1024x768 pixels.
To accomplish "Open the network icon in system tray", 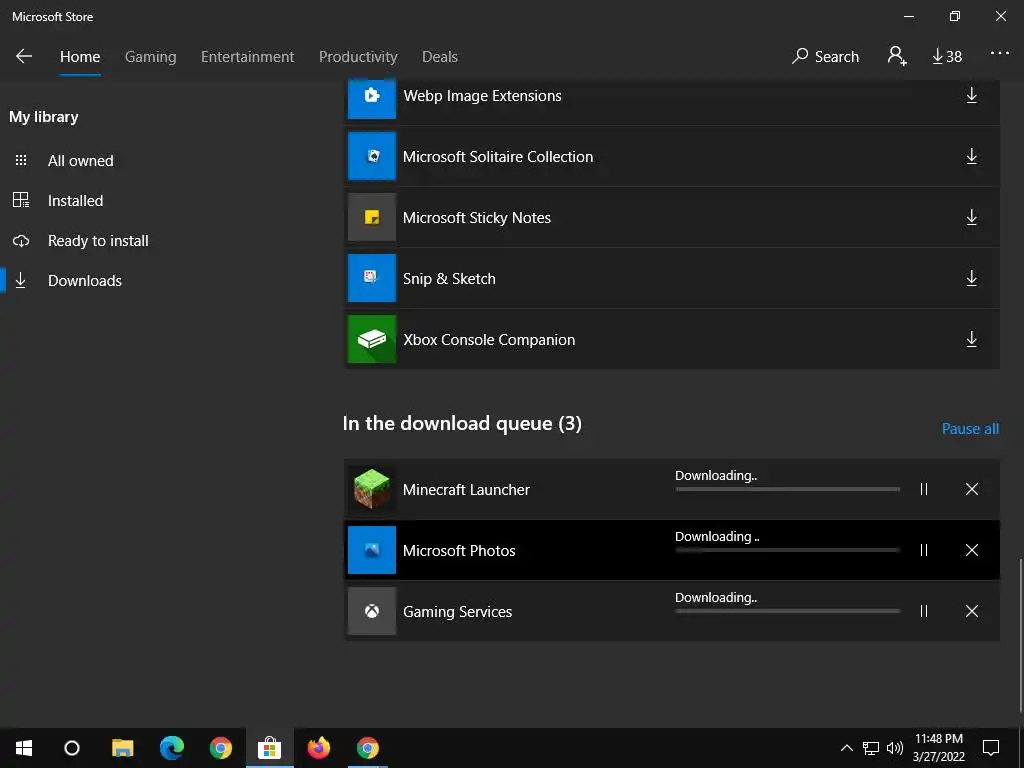I will coord(871,748).
